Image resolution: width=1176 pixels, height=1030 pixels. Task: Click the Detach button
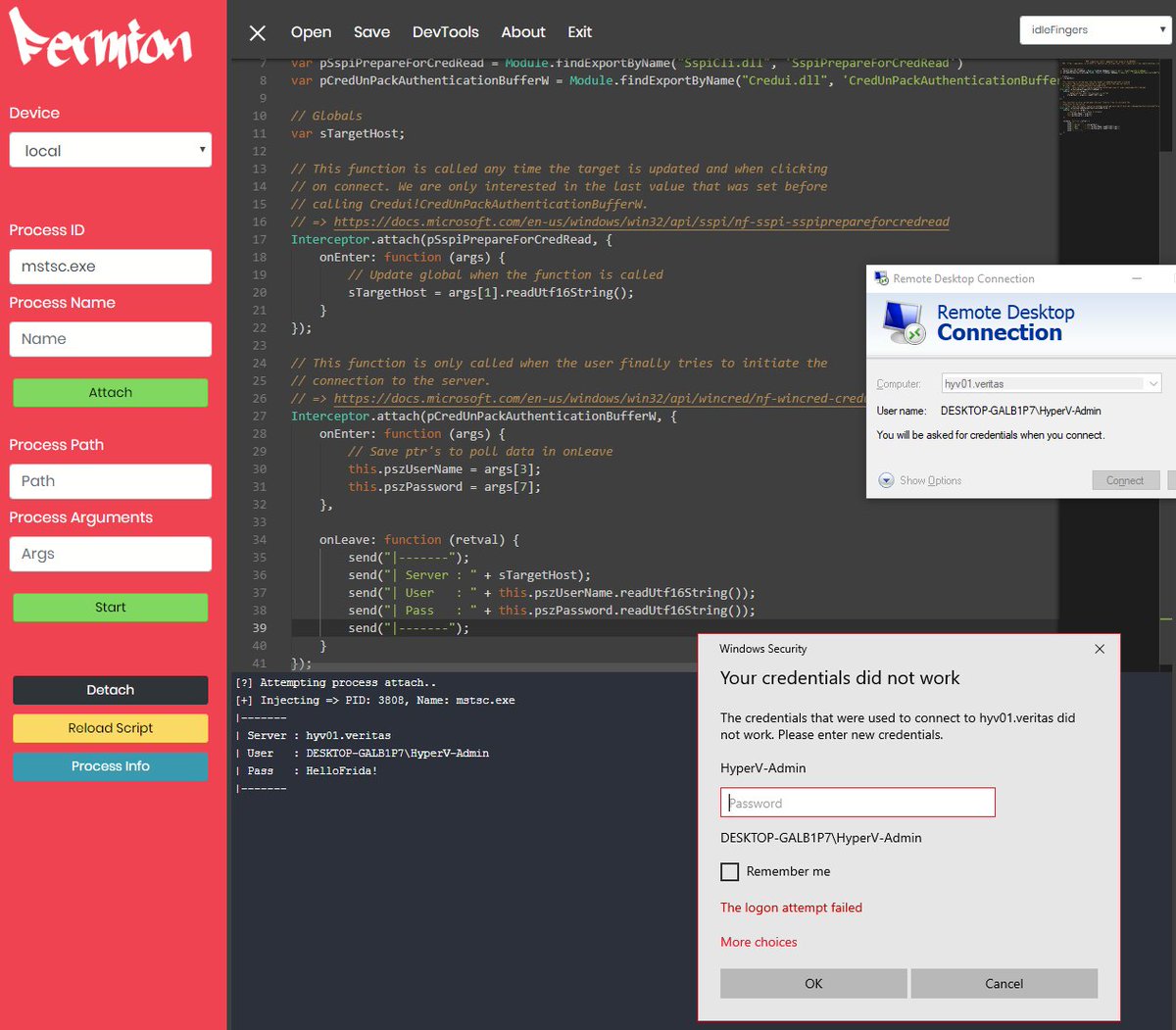click(111, 690)
